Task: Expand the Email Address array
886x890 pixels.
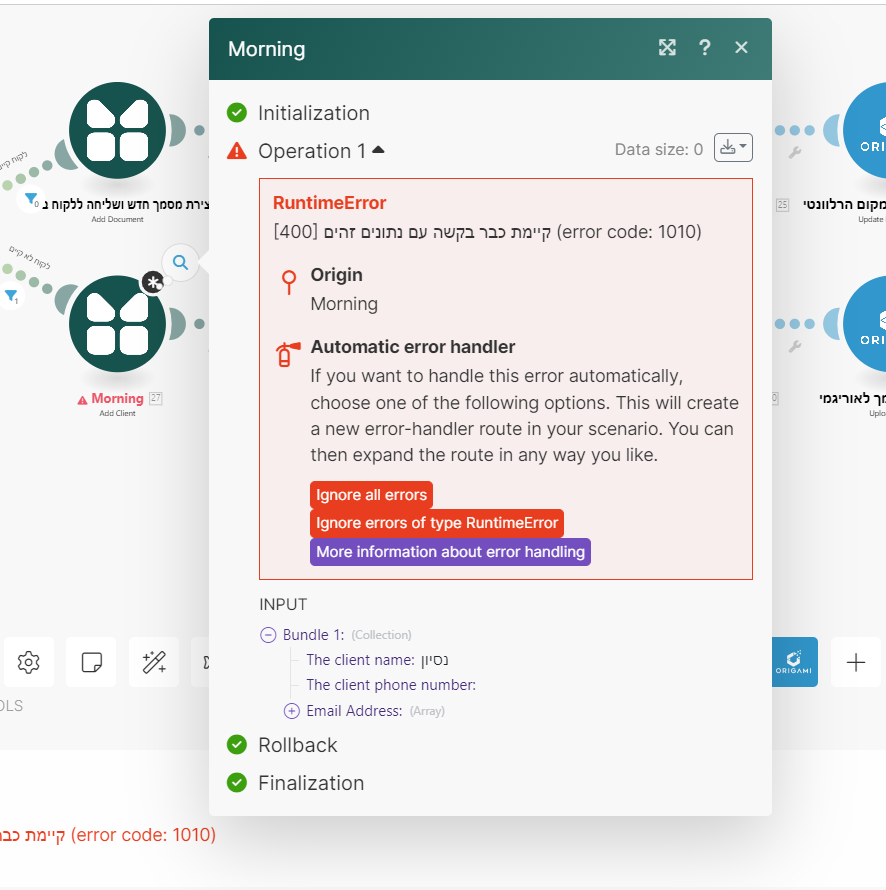Action: [x=292, y=711]
